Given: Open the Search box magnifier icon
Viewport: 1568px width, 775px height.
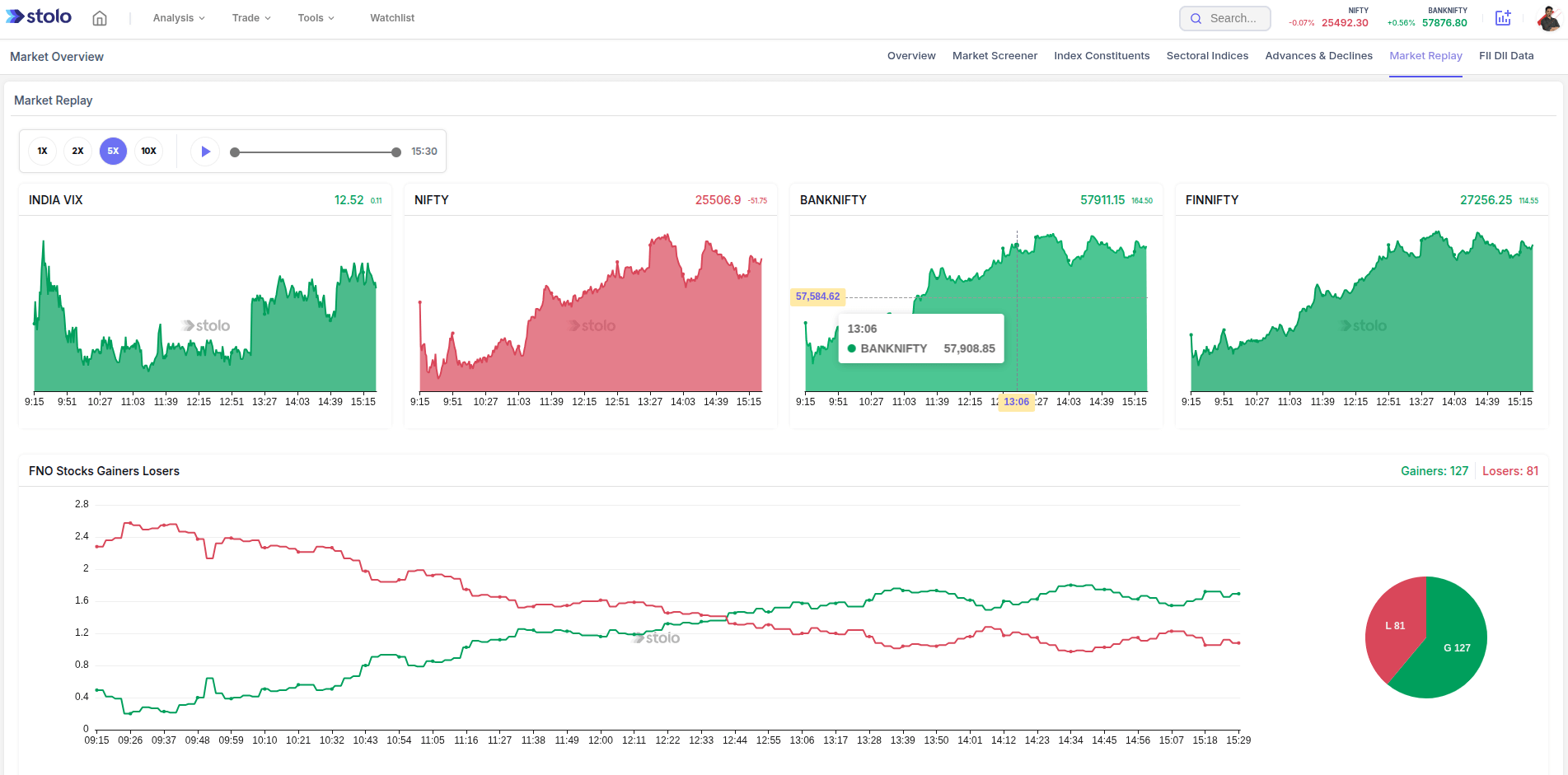Looking at the screenshot, I should click(x=1196, y=18).
